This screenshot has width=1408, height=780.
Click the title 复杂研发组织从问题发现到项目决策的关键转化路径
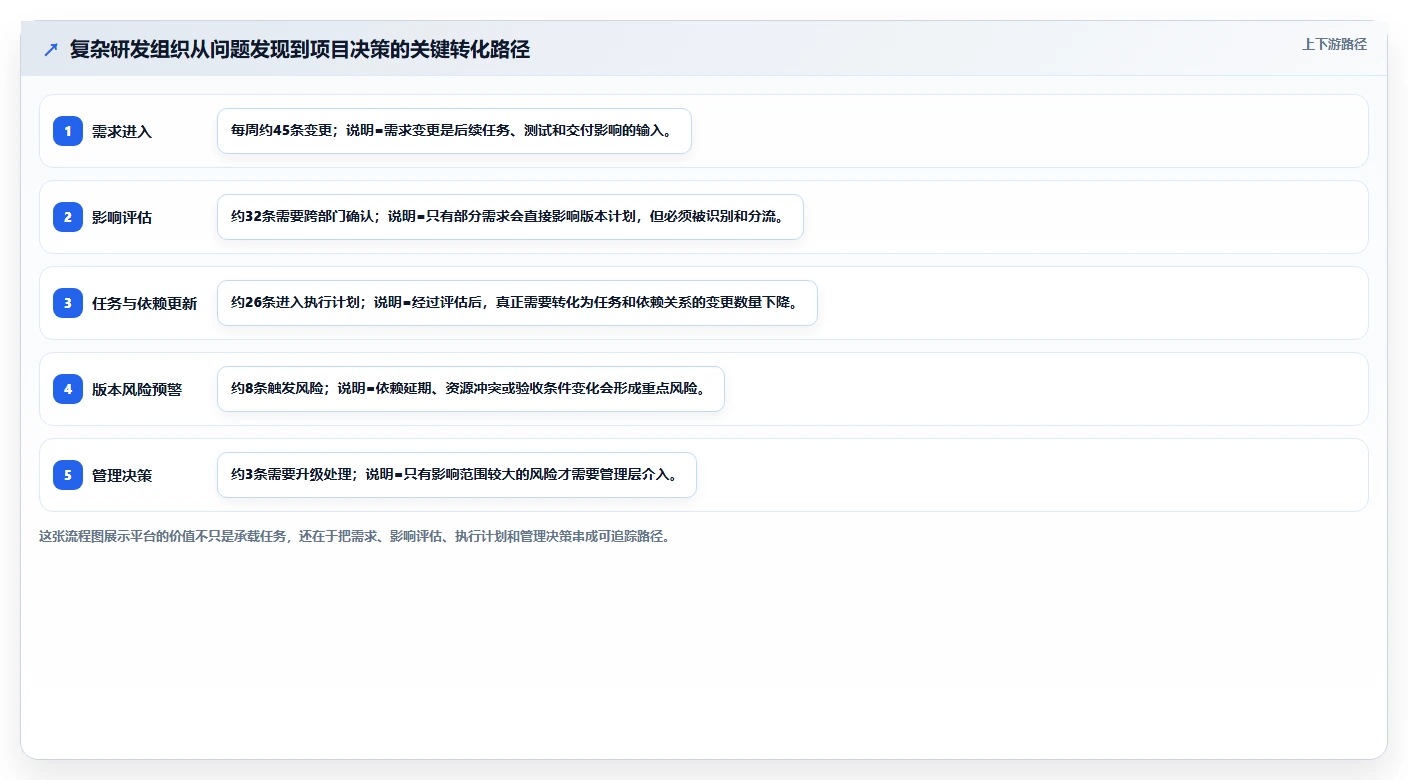[300, 50]
